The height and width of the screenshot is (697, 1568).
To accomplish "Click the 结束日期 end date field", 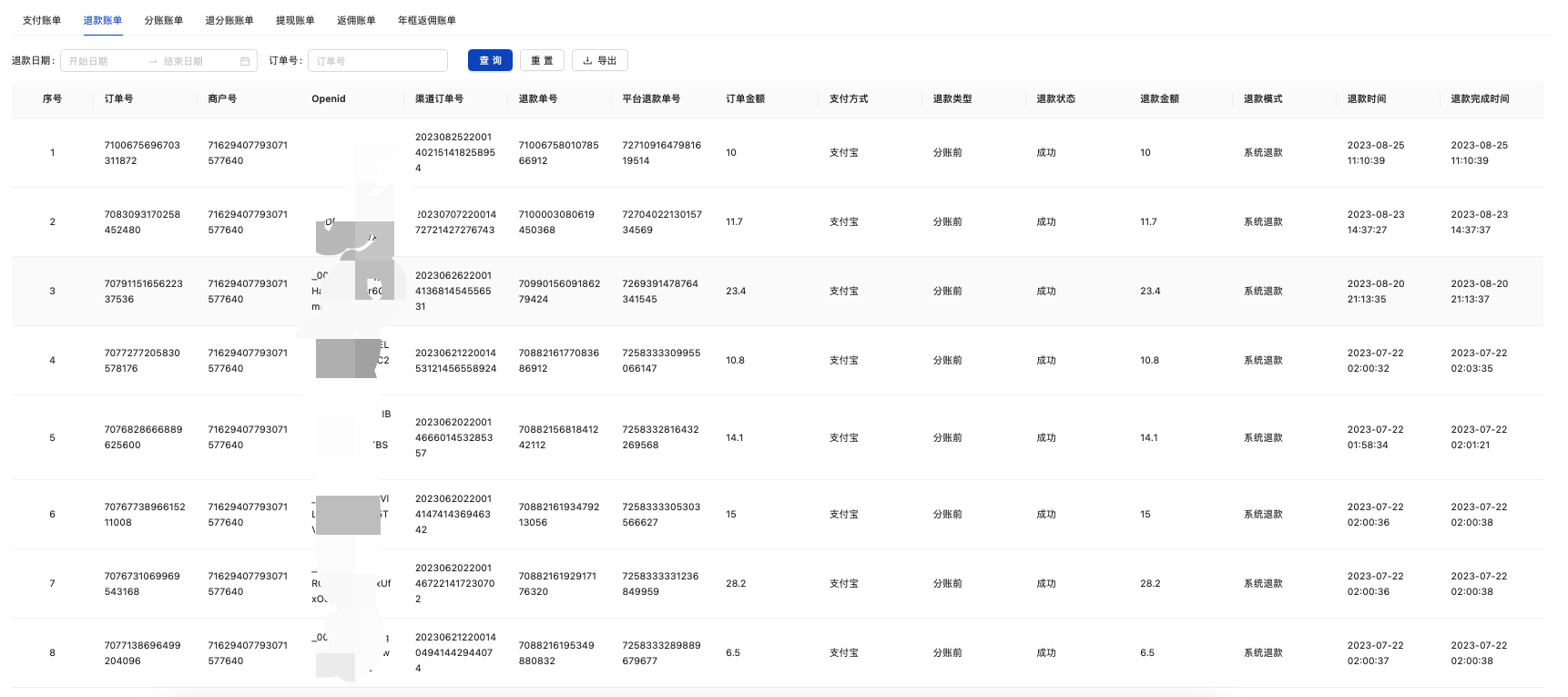I will point(199,61).
